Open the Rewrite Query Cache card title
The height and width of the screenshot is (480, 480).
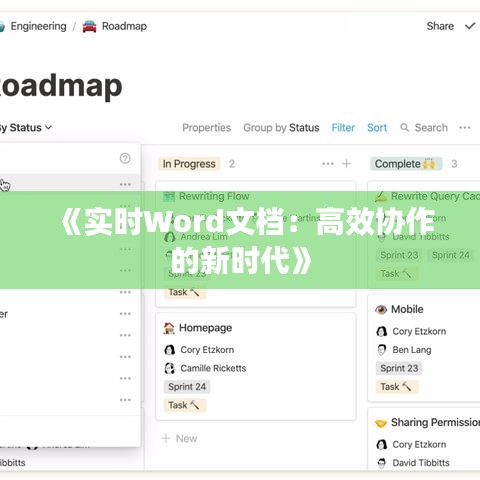click(435, 196)
